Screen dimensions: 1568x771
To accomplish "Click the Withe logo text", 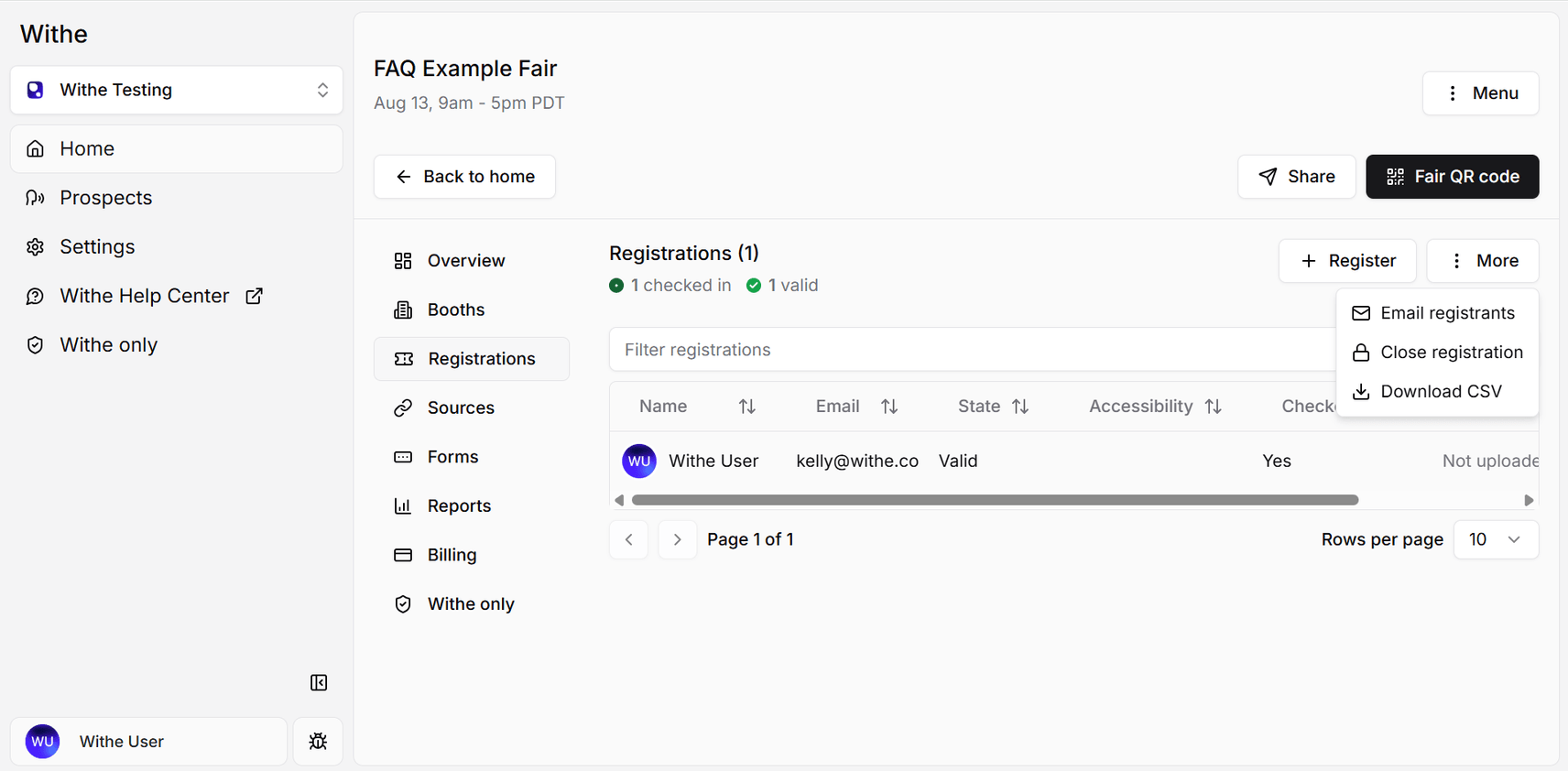I will point(54,34).
